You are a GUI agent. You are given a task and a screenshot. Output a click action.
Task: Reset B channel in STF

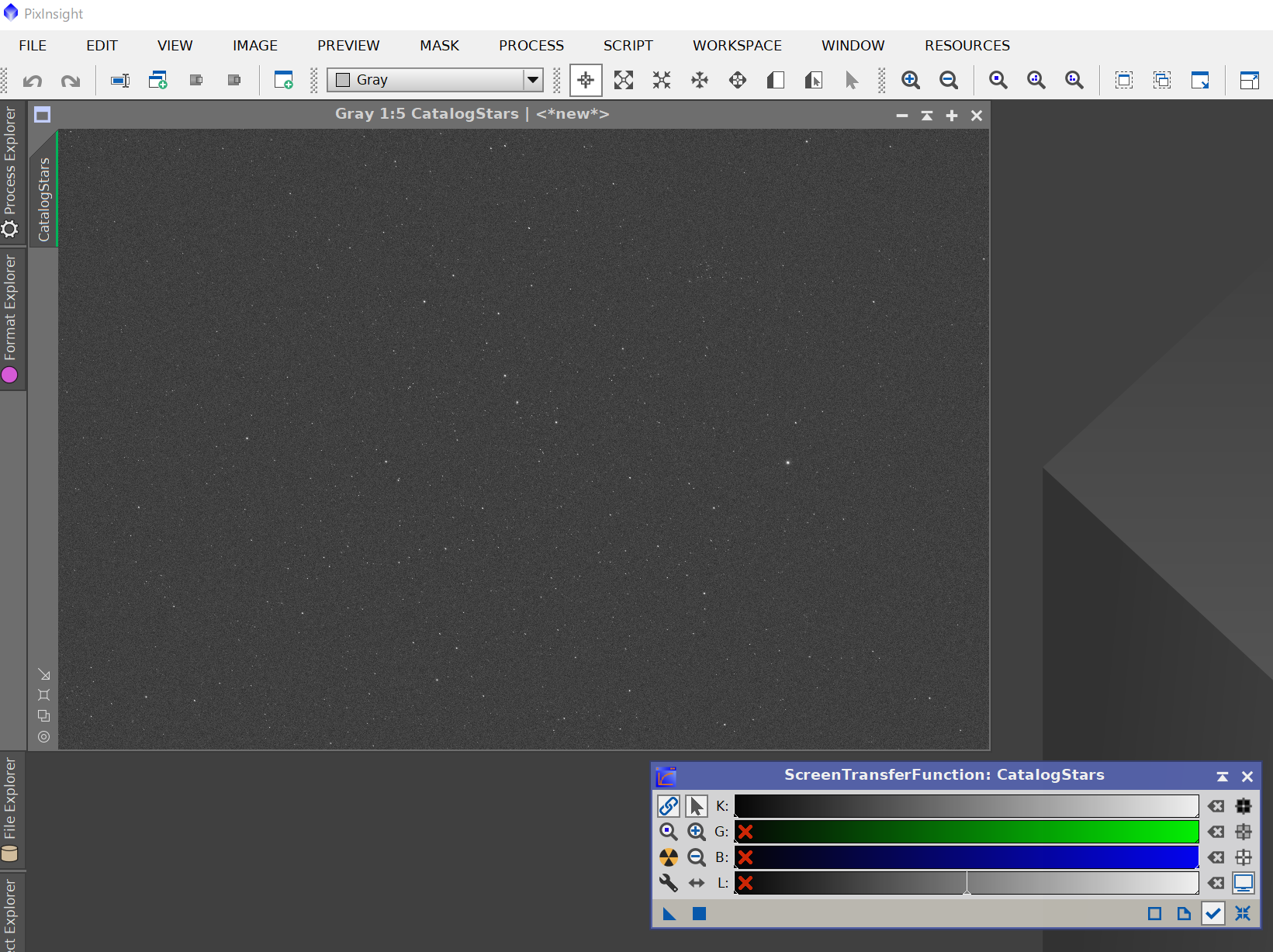coord(1216,857)
